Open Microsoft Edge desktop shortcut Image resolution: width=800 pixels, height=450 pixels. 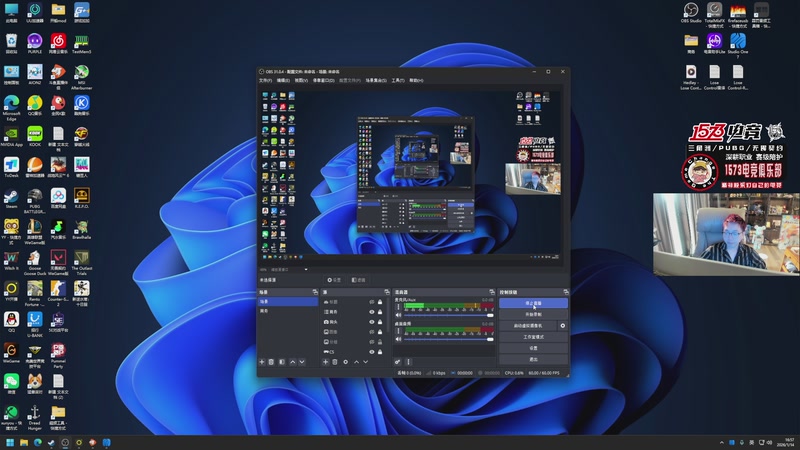(11, 108)
